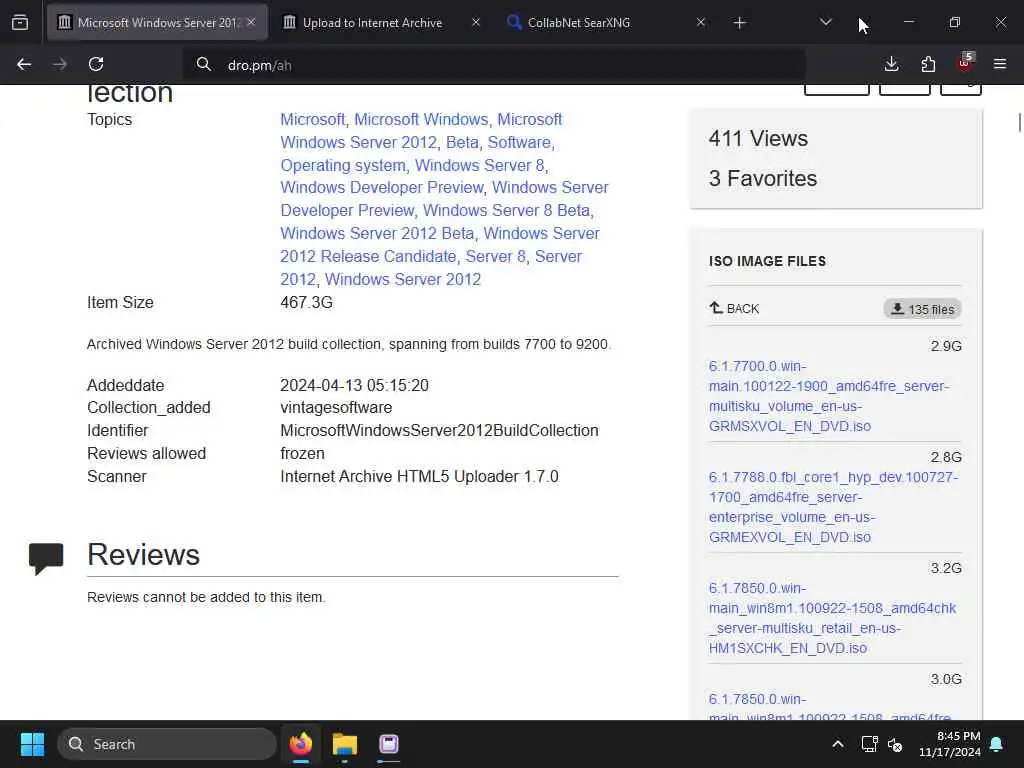Click the 3 Favorites statistic
1024x768 pixels.
[x=763, y=178]
